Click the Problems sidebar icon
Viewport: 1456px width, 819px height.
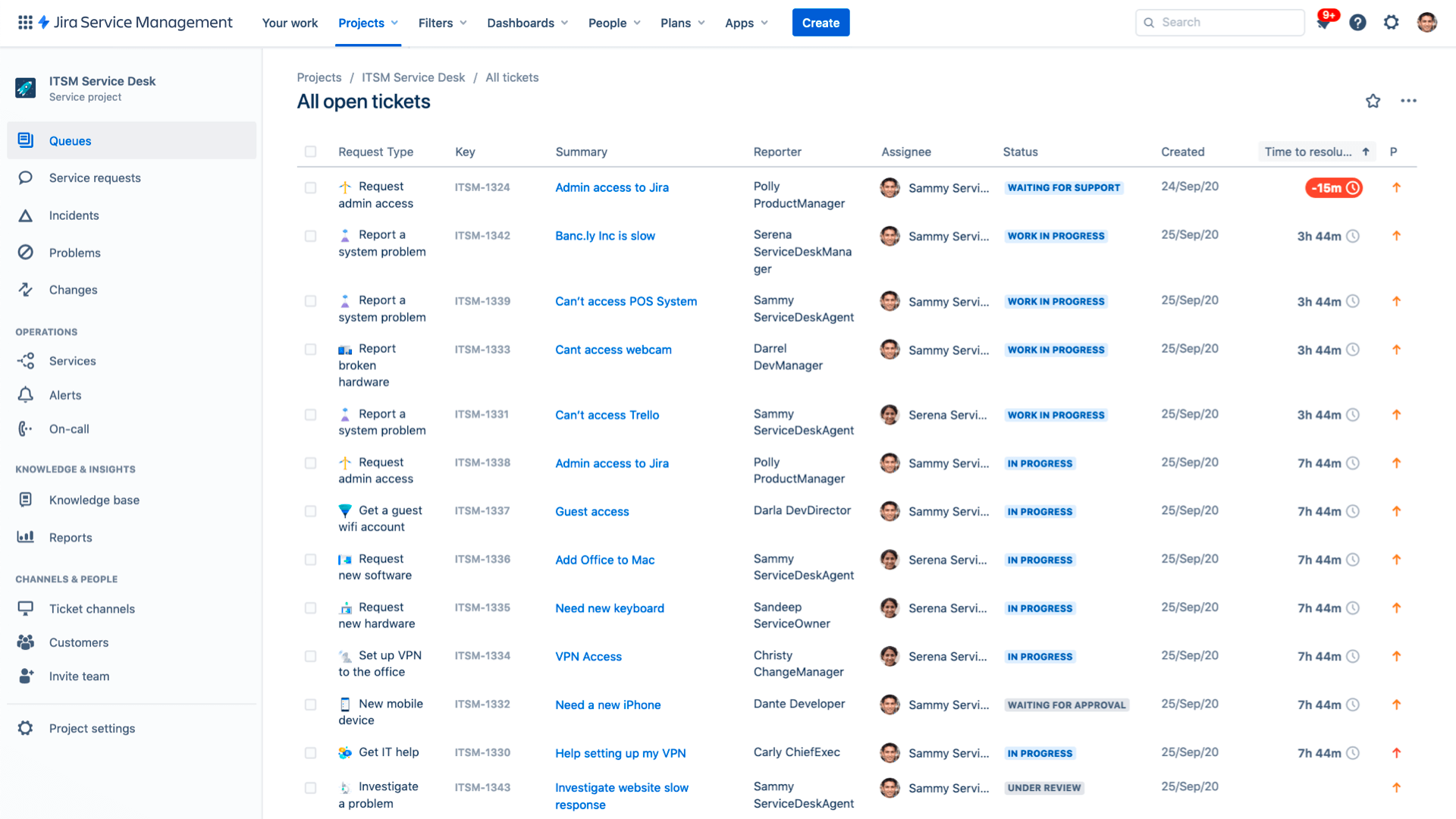27,252
